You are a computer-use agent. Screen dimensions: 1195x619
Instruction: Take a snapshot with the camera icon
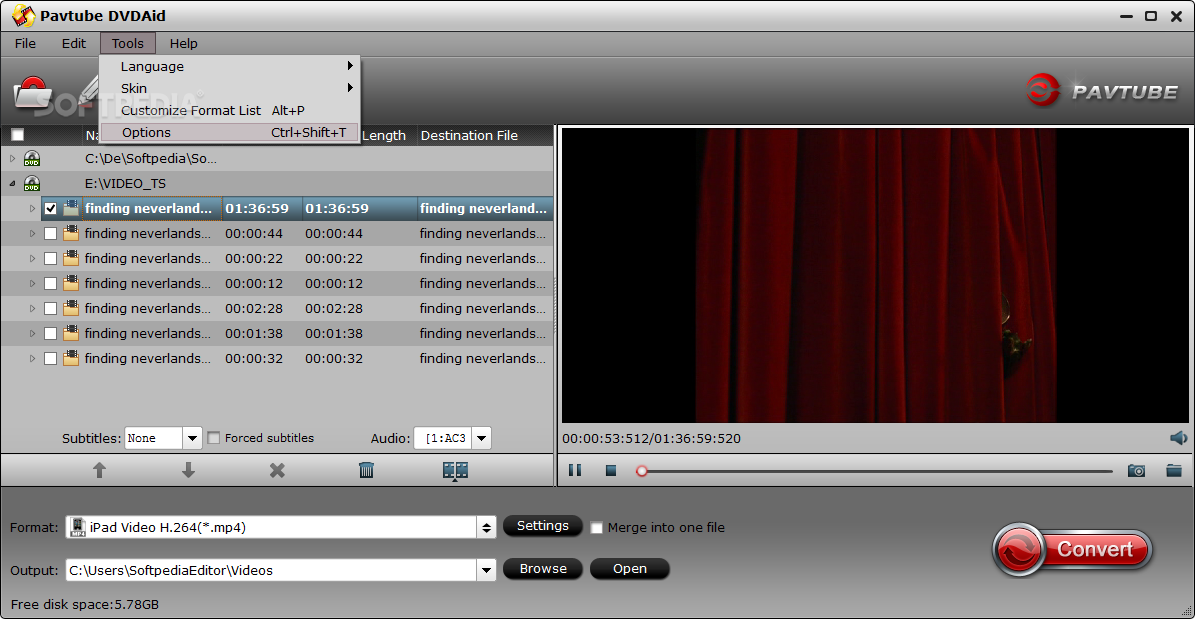1136,470
